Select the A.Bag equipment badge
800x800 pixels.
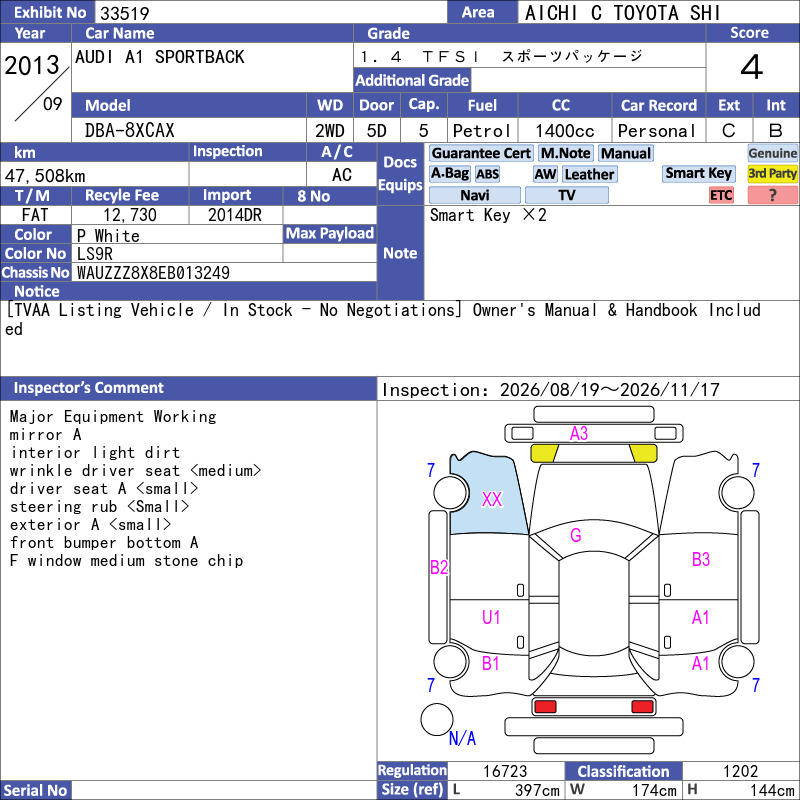[x=449, y=174]
